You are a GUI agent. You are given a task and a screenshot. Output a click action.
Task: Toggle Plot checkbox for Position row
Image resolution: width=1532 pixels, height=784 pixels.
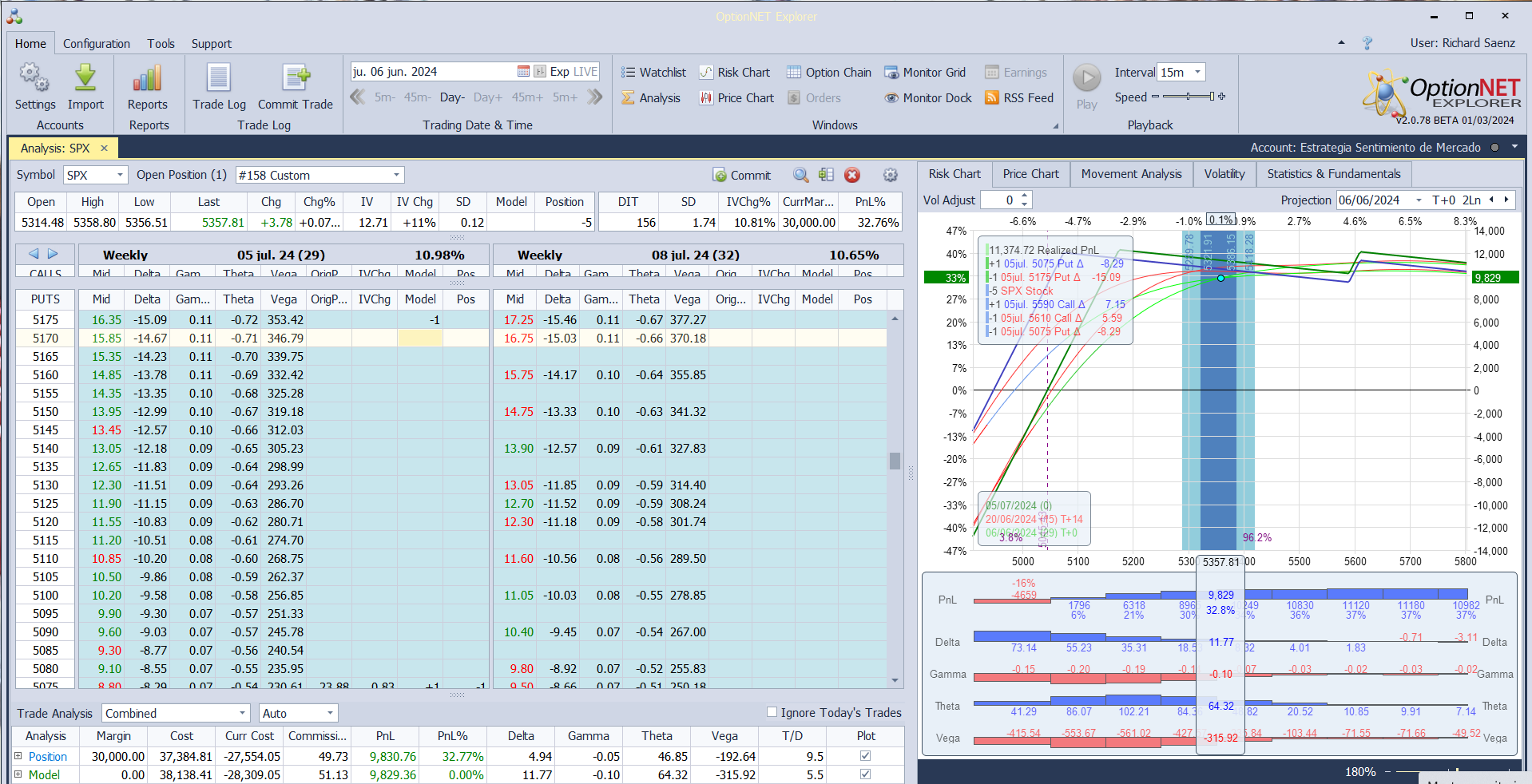865,756
